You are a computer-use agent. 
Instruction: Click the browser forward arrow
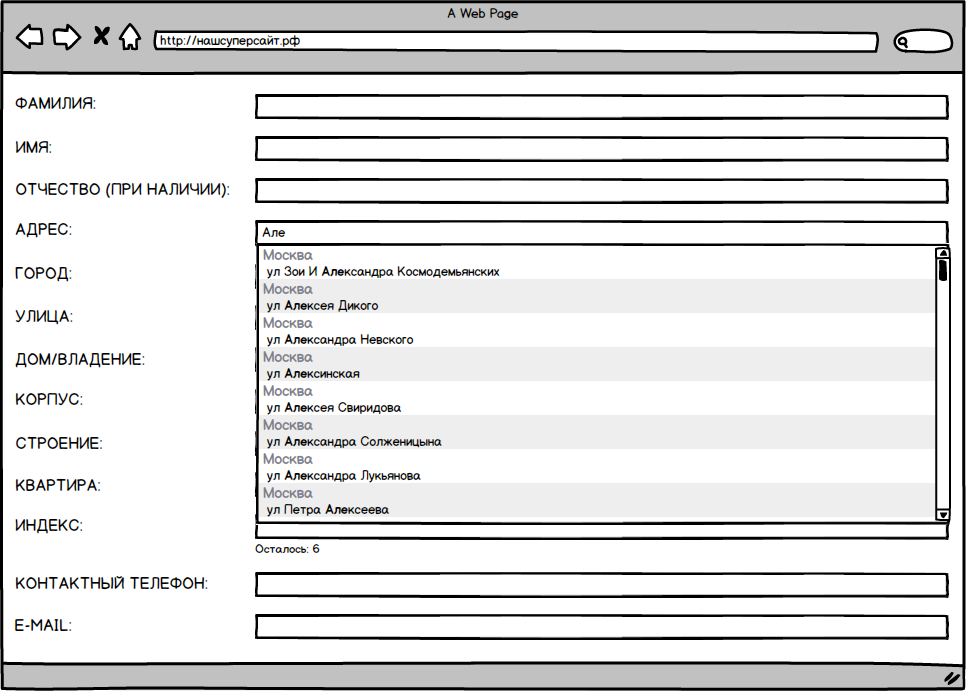click(67, 37)
